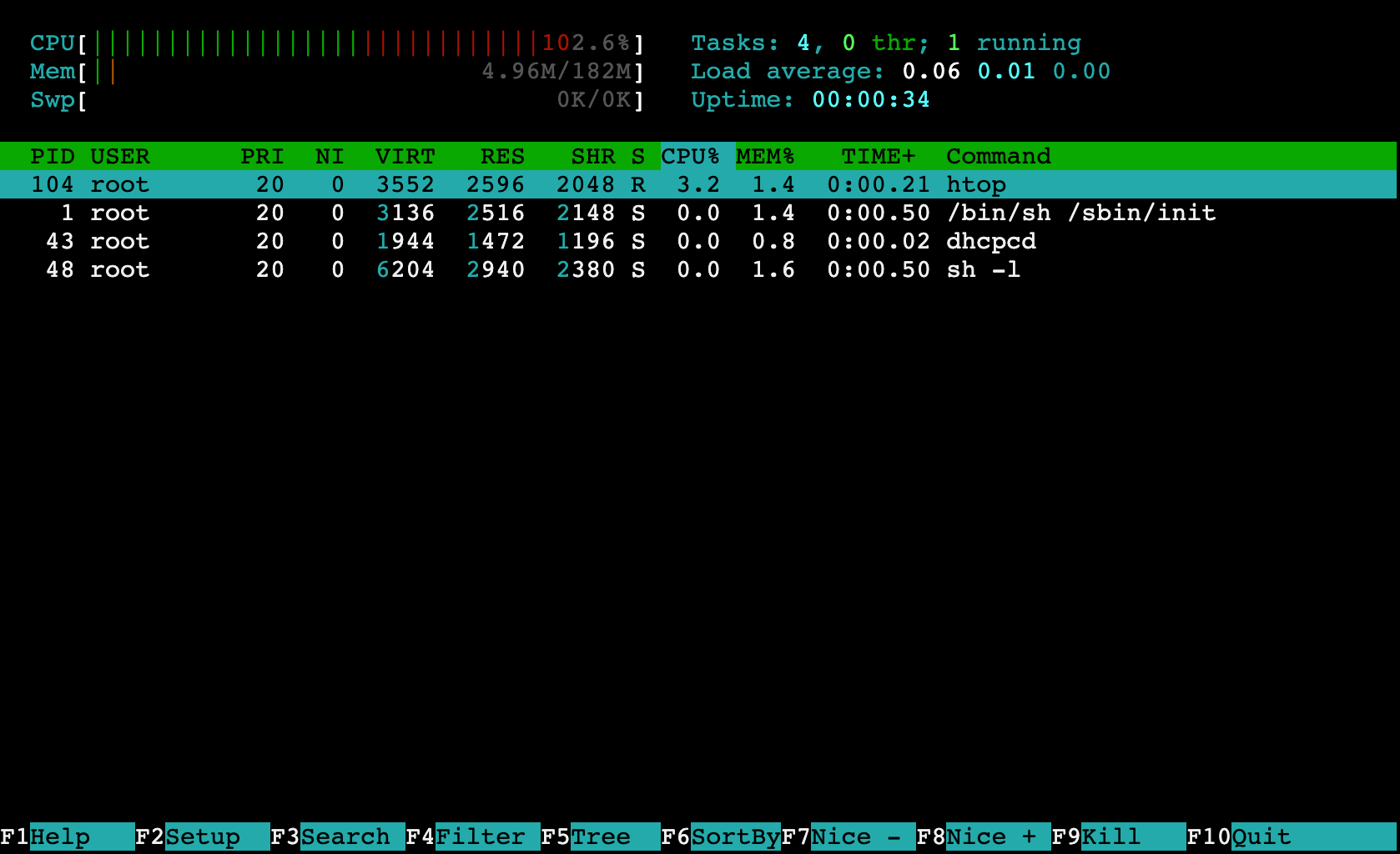Select the dhcpcd process row
This screenshot has height=854, width=1400.
501,241
